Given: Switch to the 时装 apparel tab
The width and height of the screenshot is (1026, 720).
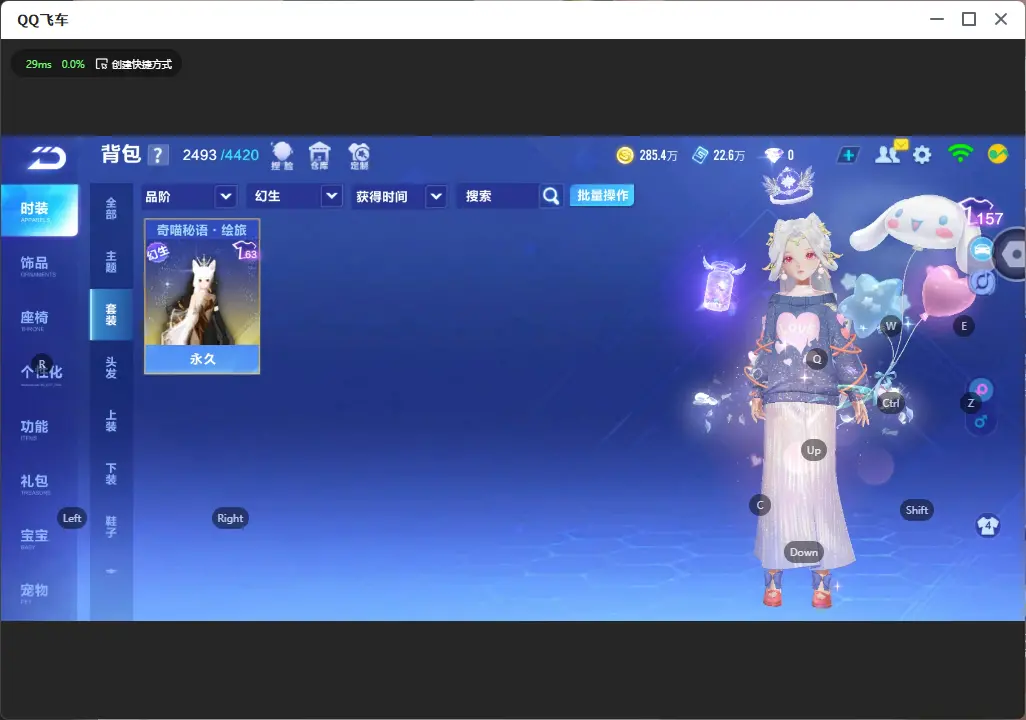Looking at the screenshot, I should 39,210.
